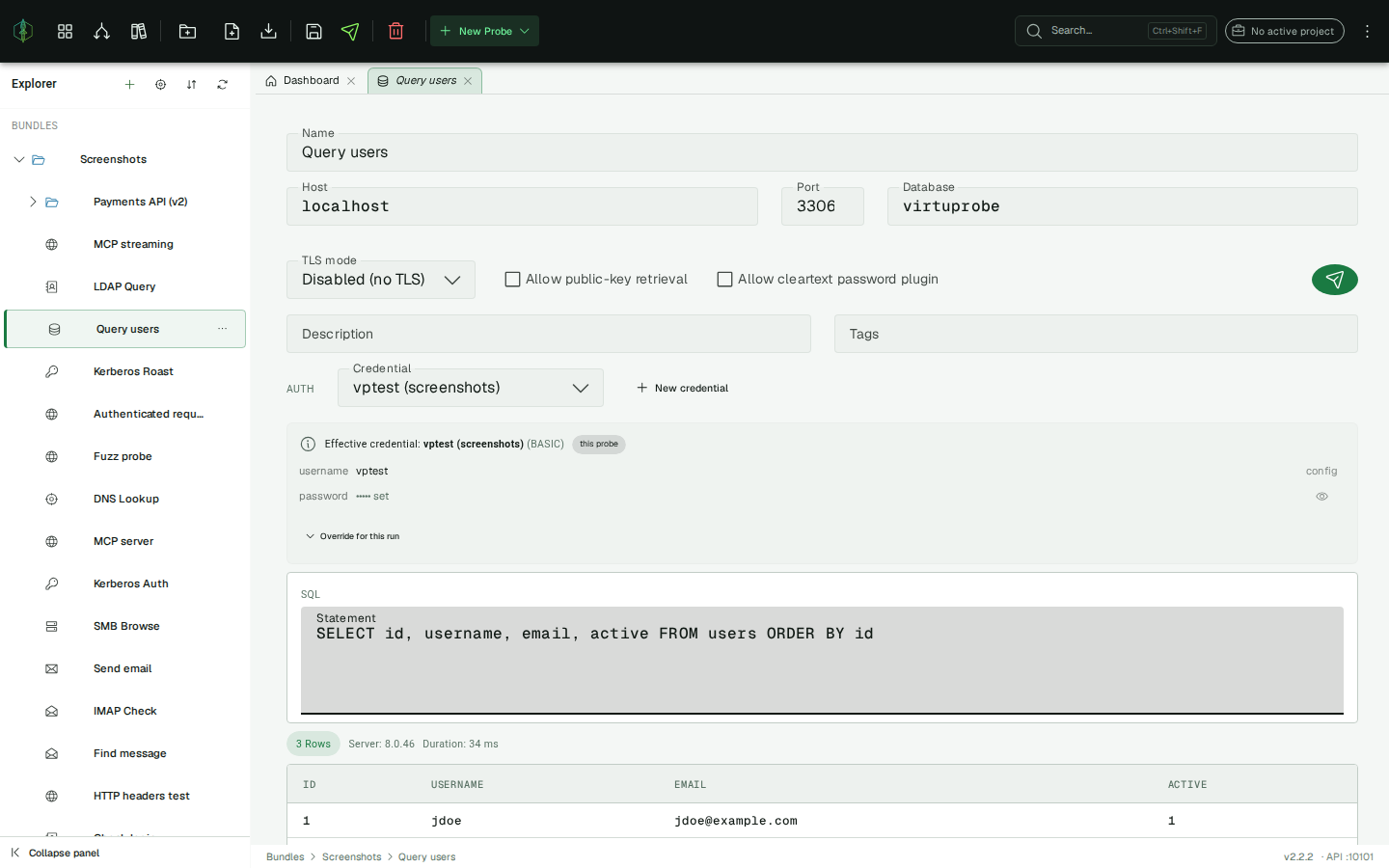Open Kerberos Auth probe
The image size is (1389, 868).
point(125,583)
